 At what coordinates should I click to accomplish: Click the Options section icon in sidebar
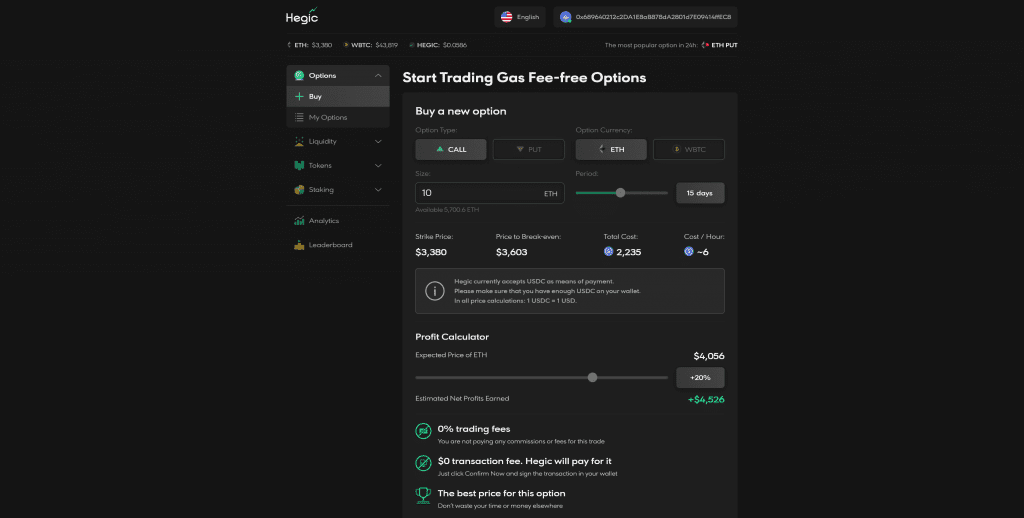click(x=299, y=76)
